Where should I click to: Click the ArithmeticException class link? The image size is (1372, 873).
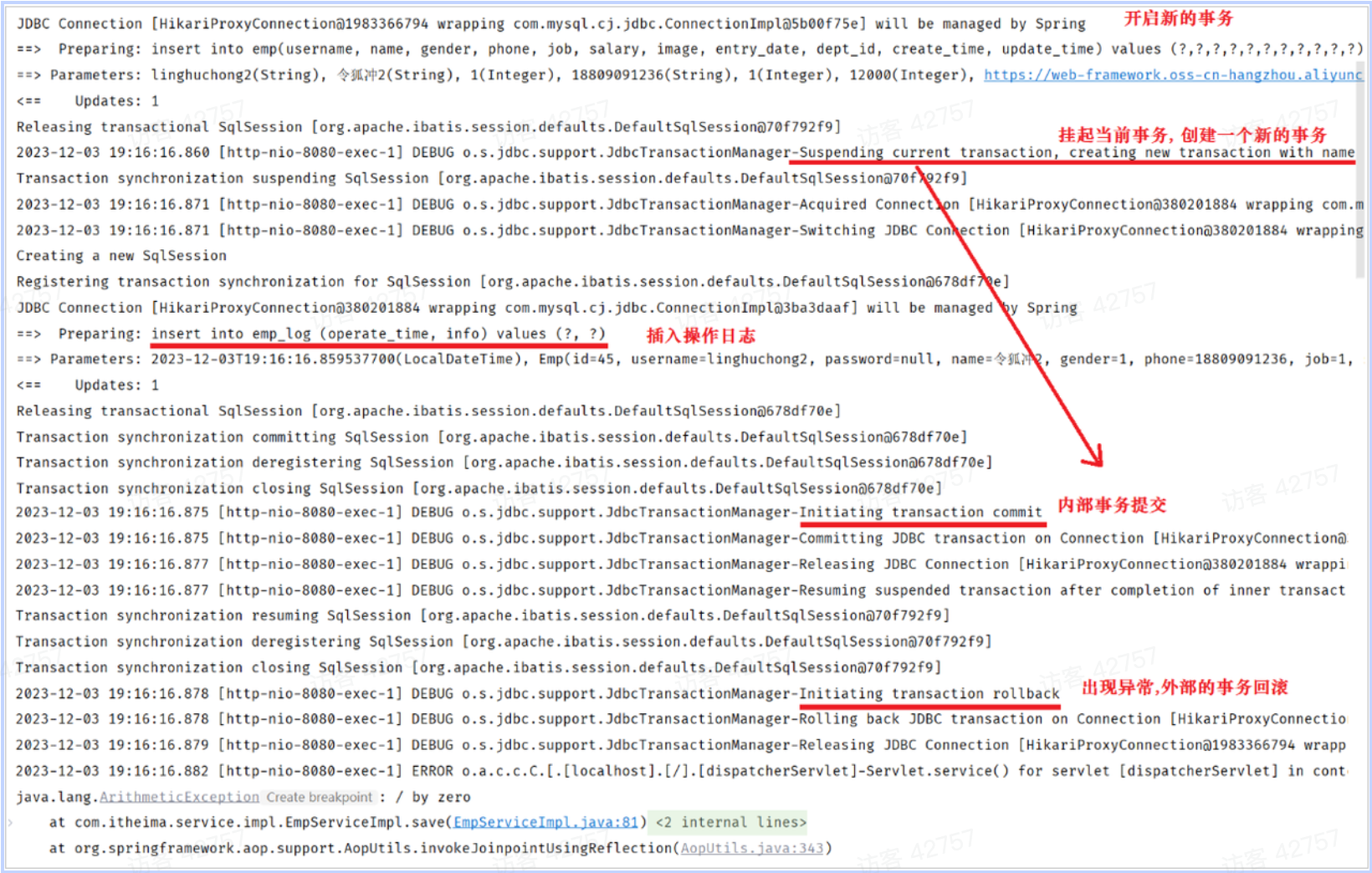179,797
